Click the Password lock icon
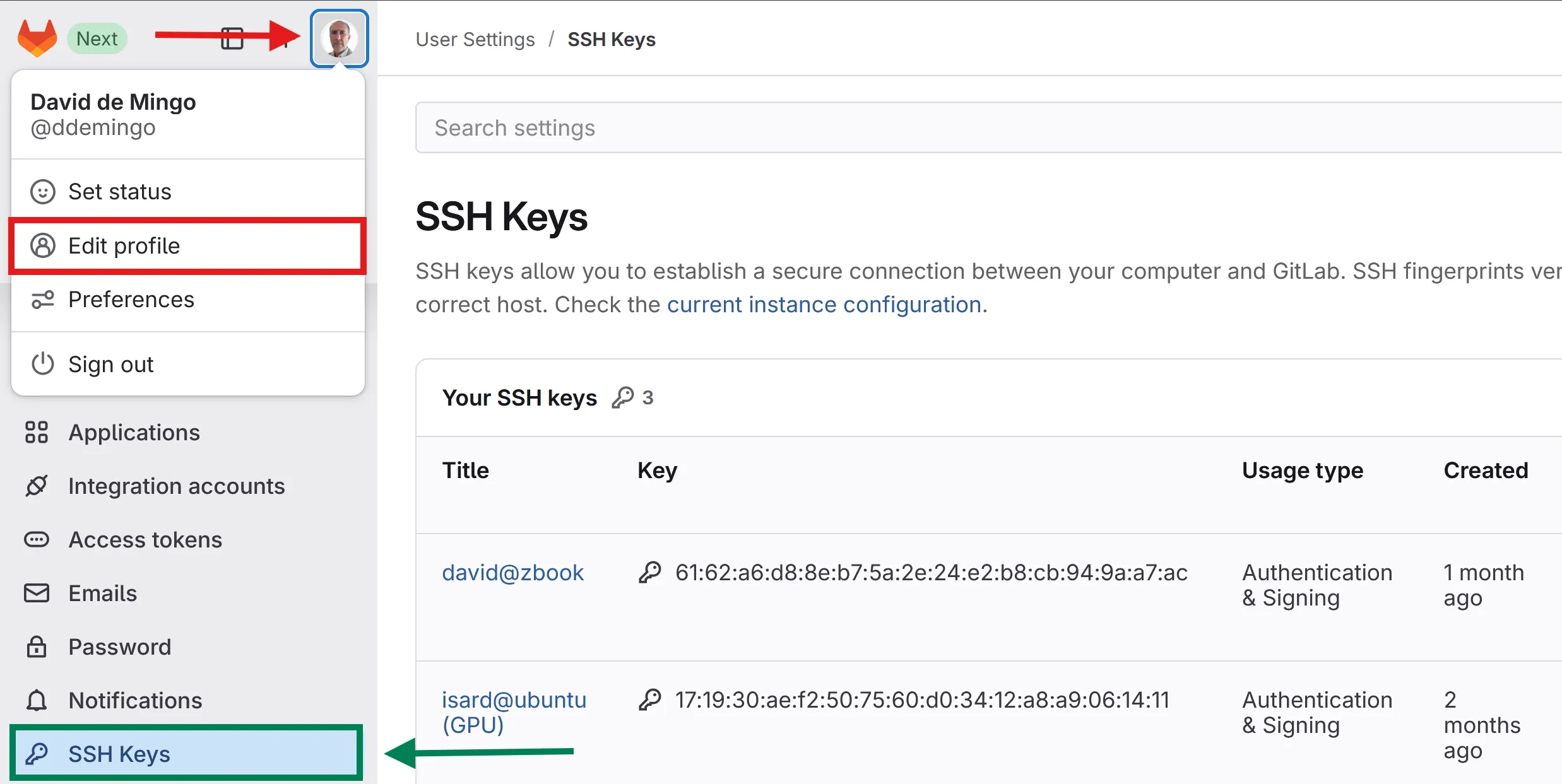Viewport: 1562px width, 784px height. [x=37, y=647]
